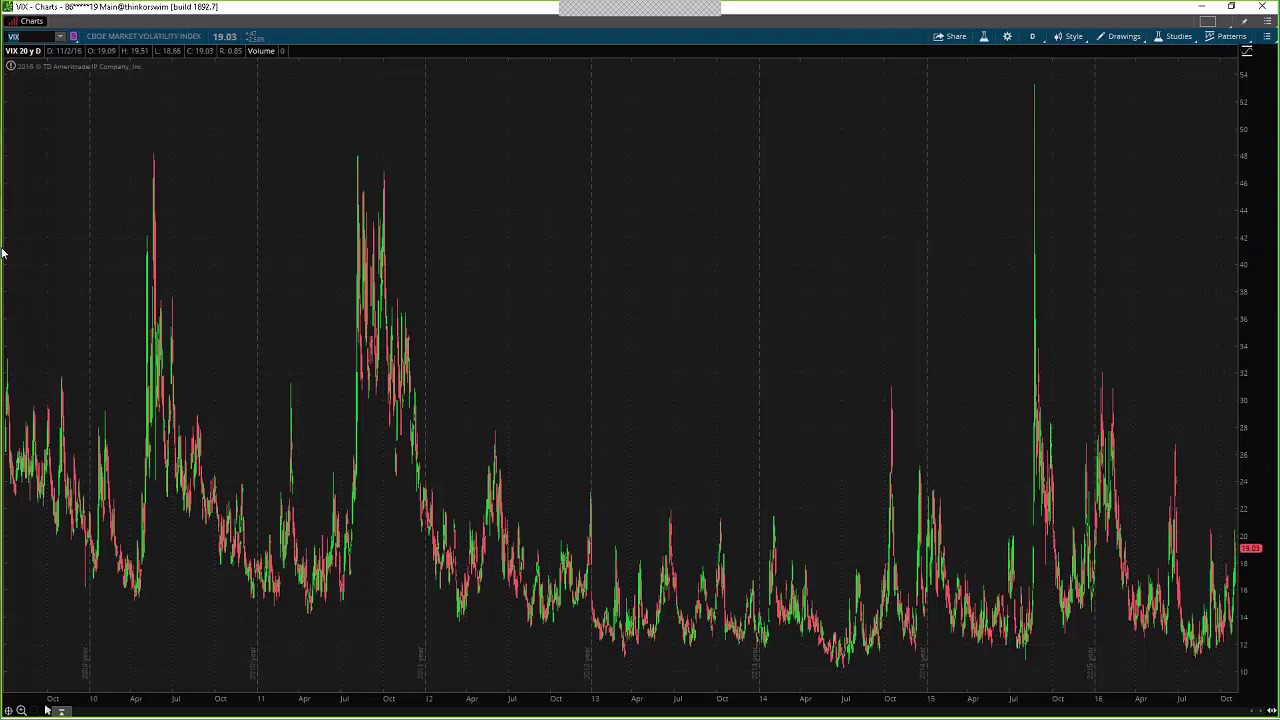Open the chart toolbar list menu icon
Screen dimensions: 1280x720
click(x=1266, y=37)
